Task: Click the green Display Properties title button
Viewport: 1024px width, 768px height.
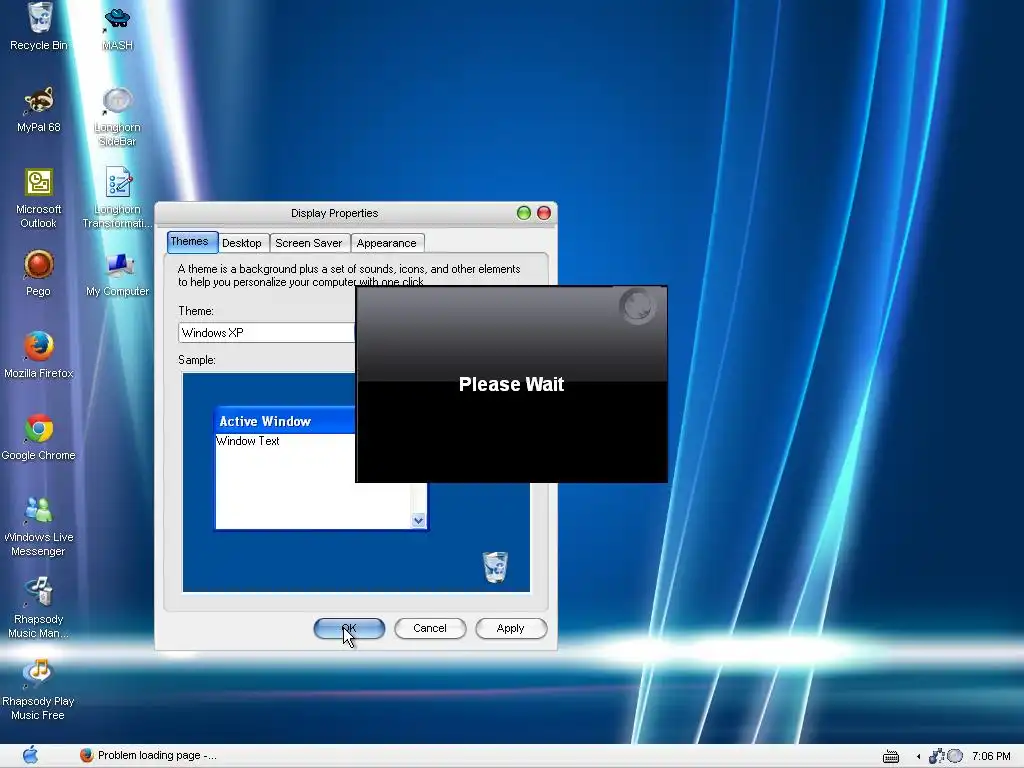Action: pos(524,213)
